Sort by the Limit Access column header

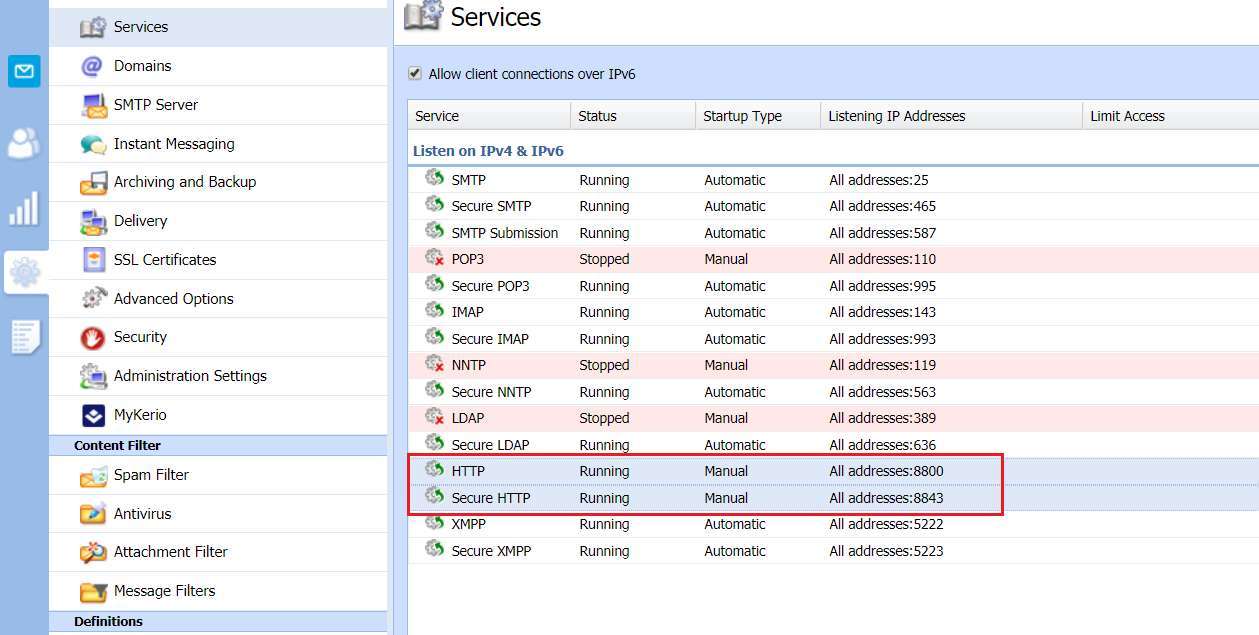point(1170,116)
